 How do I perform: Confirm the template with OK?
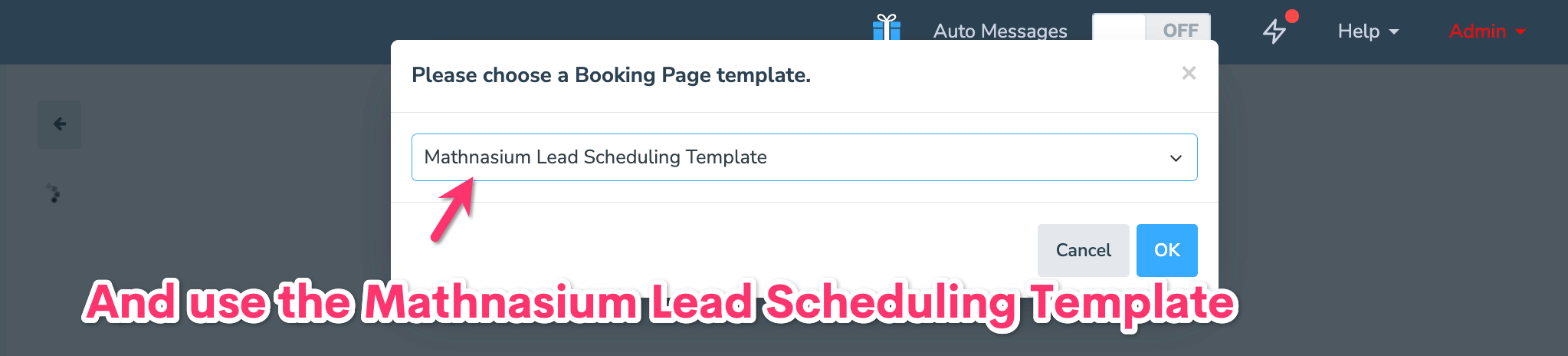(x=1167, y=250)
